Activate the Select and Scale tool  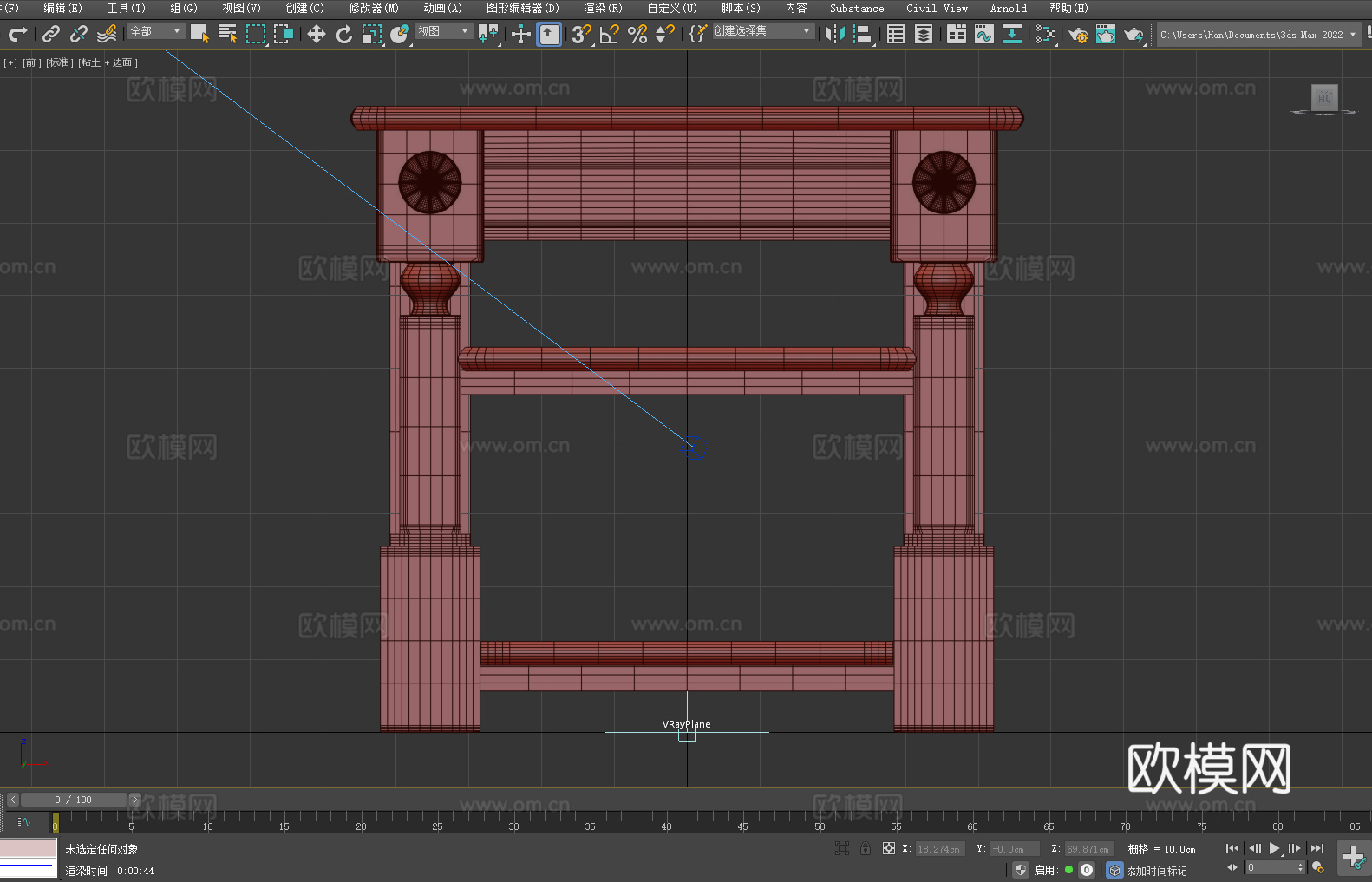[x=372, y=34]
